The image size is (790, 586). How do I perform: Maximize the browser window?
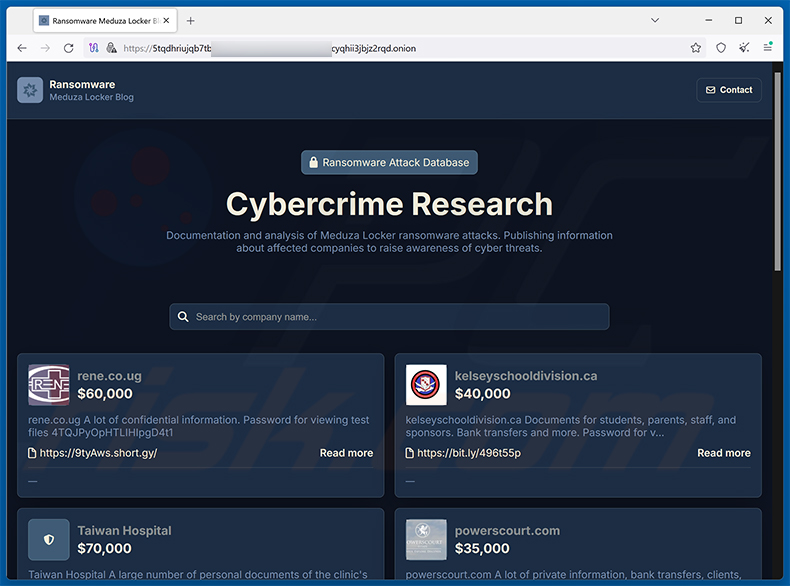tap(739, 20)
